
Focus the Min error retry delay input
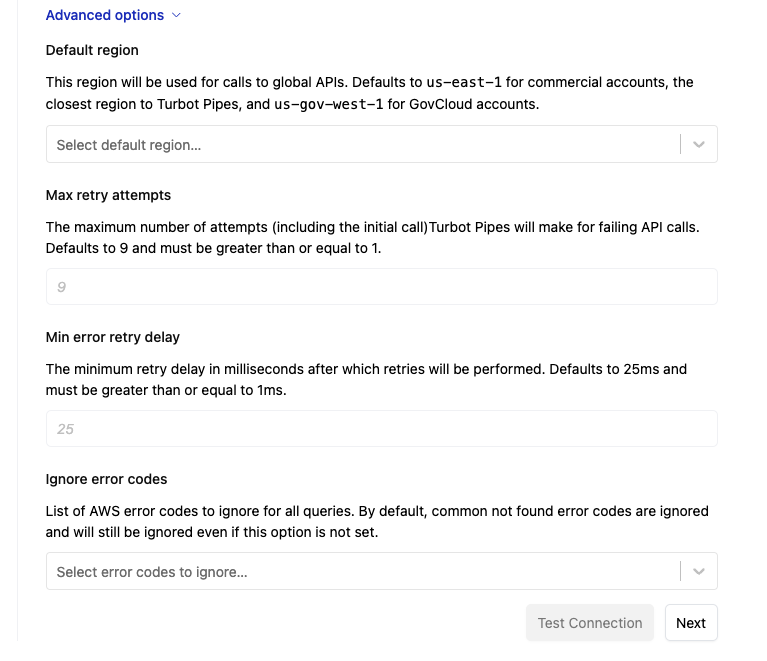[x=381, y=429]
